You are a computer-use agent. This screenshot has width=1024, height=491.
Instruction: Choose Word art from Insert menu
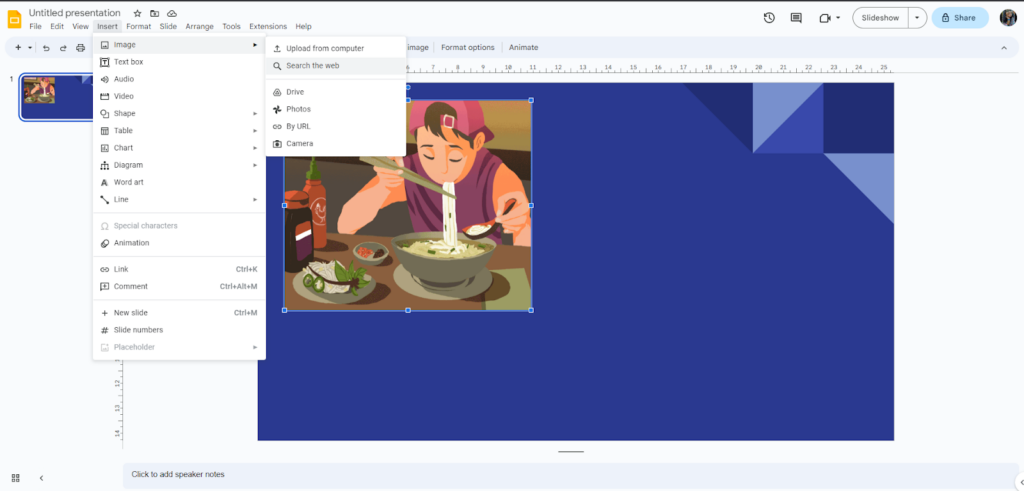[128, 182]
